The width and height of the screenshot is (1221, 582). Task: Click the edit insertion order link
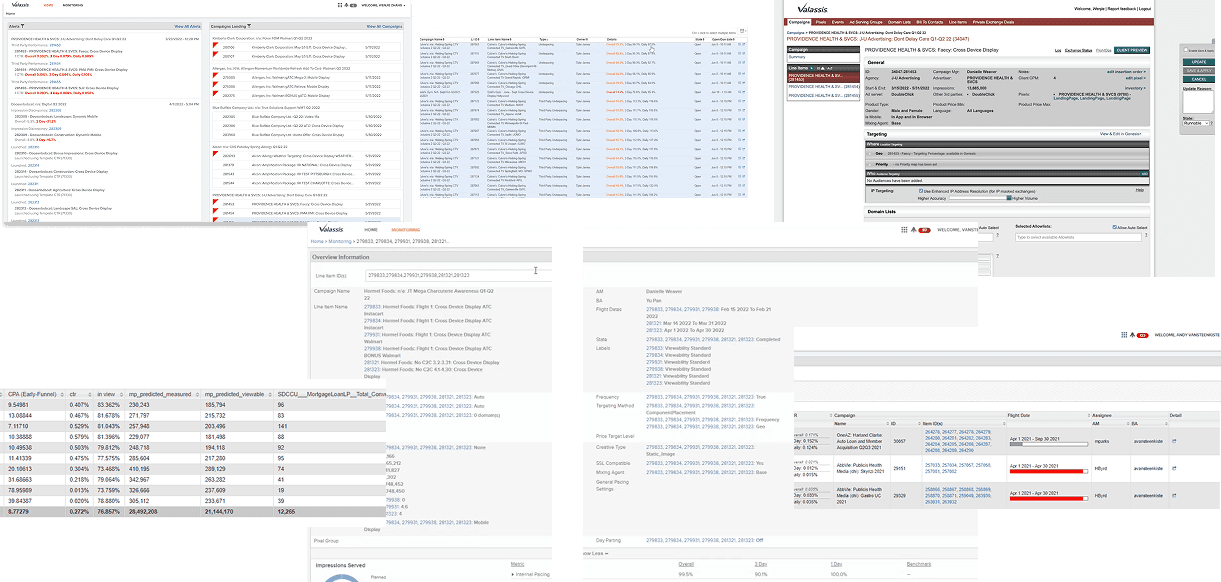[x=1126, y=72]
